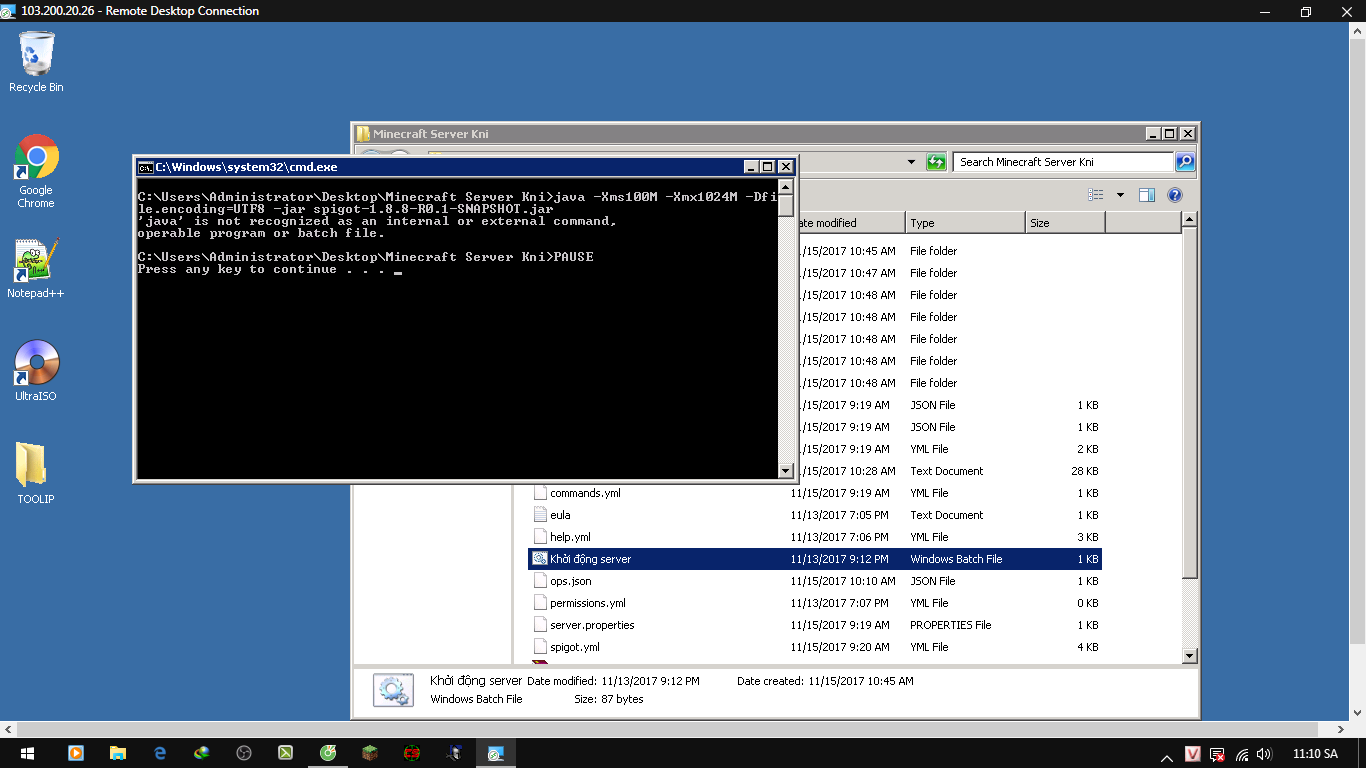Open the Windows Start button

(25, 753)
